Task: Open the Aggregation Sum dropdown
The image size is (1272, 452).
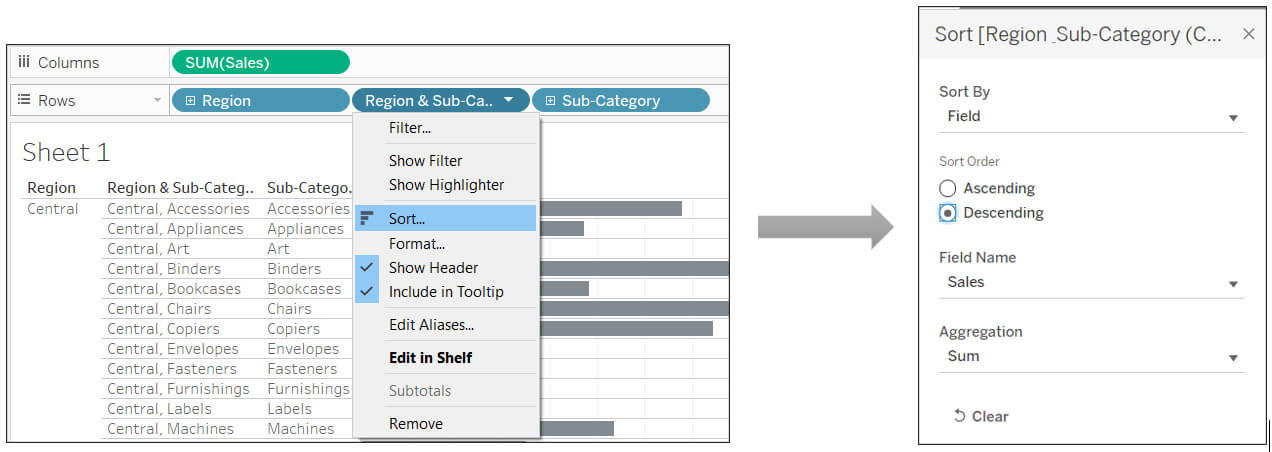Action: pyautogui.click(x=1091, y=357)
